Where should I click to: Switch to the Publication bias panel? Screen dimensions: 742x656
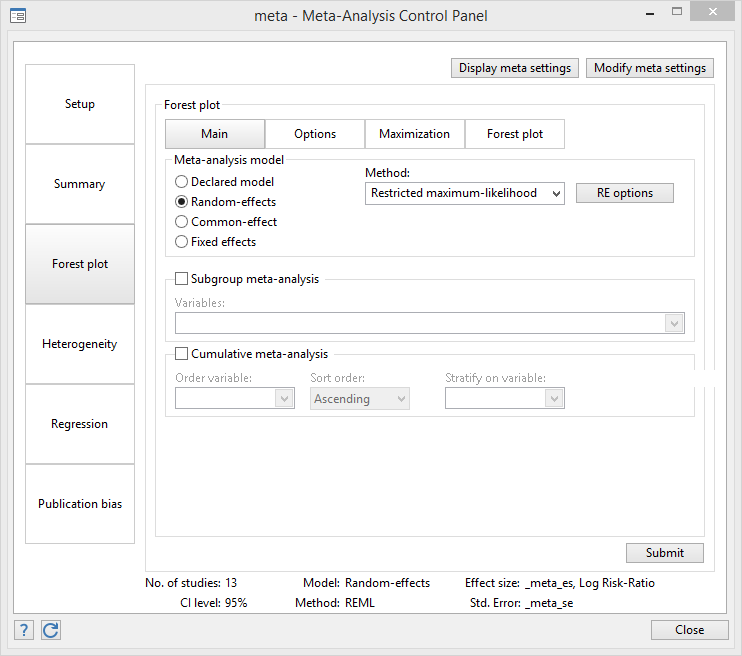coord(80,504)
